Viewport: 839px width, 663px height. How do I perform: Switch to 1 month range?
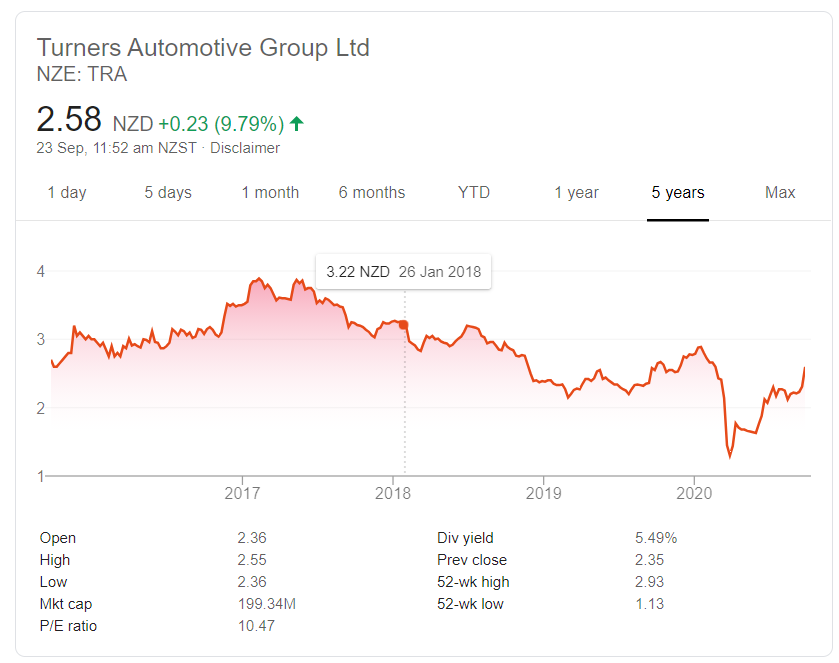[x=270, y=192]
